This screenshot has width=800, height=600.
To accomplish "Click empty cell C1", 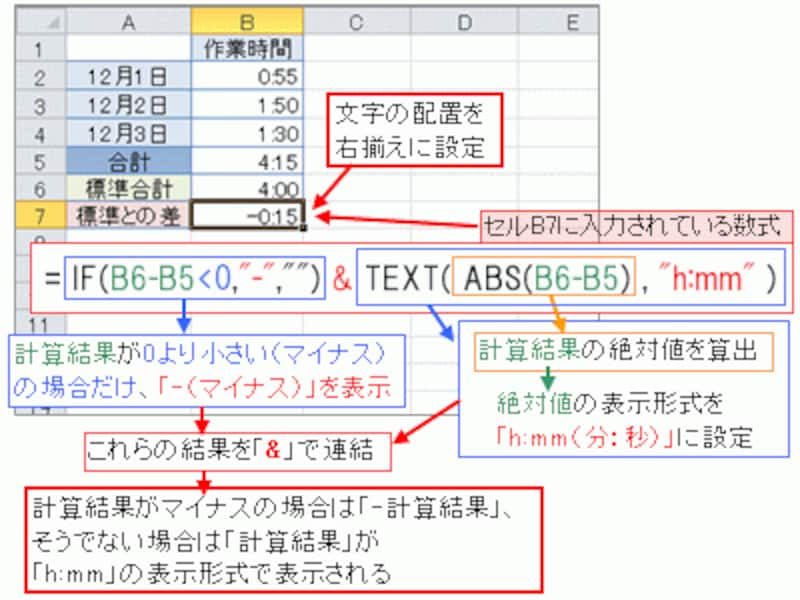I will pyautogui.click(x=357, y=49).
